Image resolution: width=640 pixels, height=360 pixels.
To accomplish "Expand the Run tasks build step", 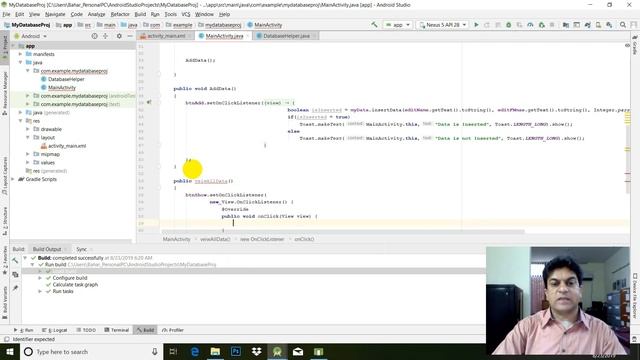I will [x=40, y=291].
